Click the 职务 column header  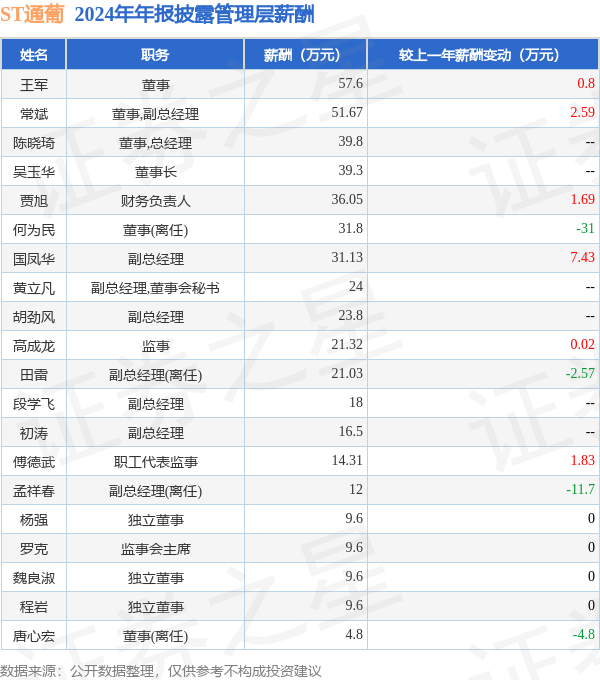(155, 55)
